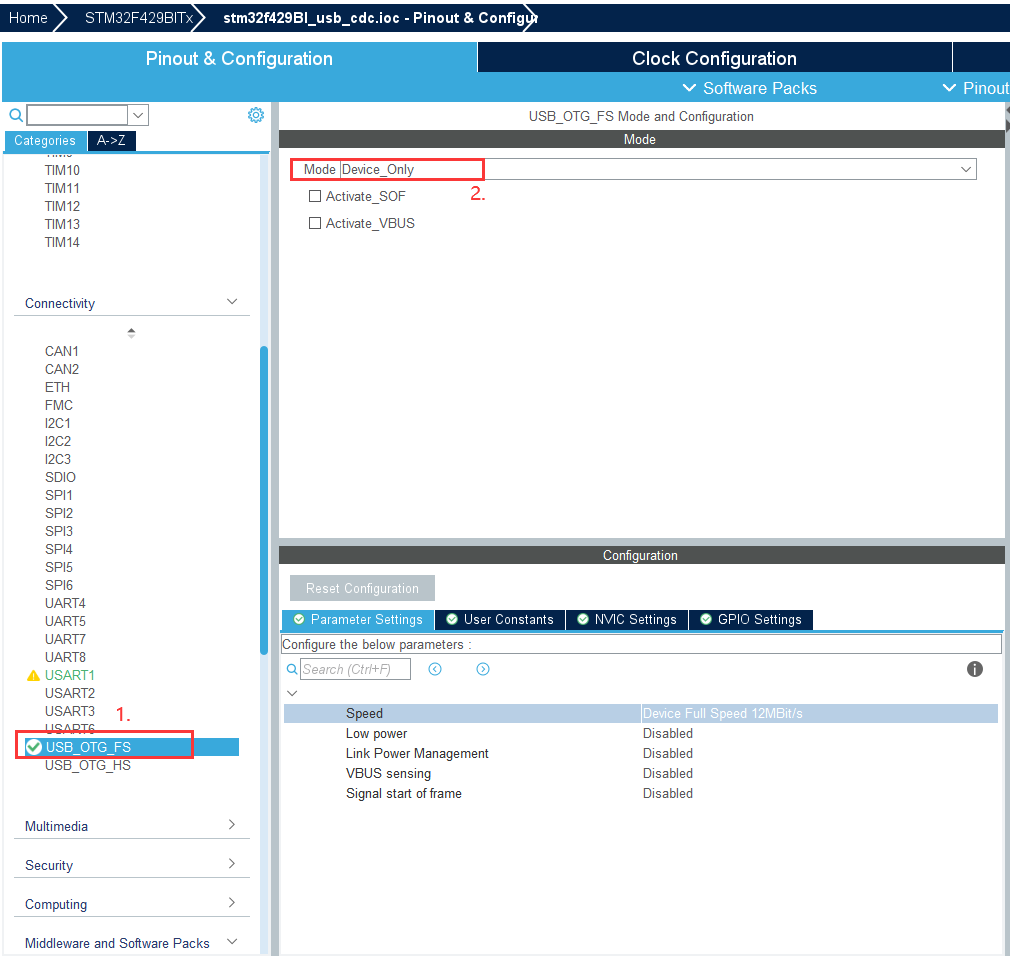
Task: Select USART3 in the peripheral list
Action: click(x=70, y=711)
